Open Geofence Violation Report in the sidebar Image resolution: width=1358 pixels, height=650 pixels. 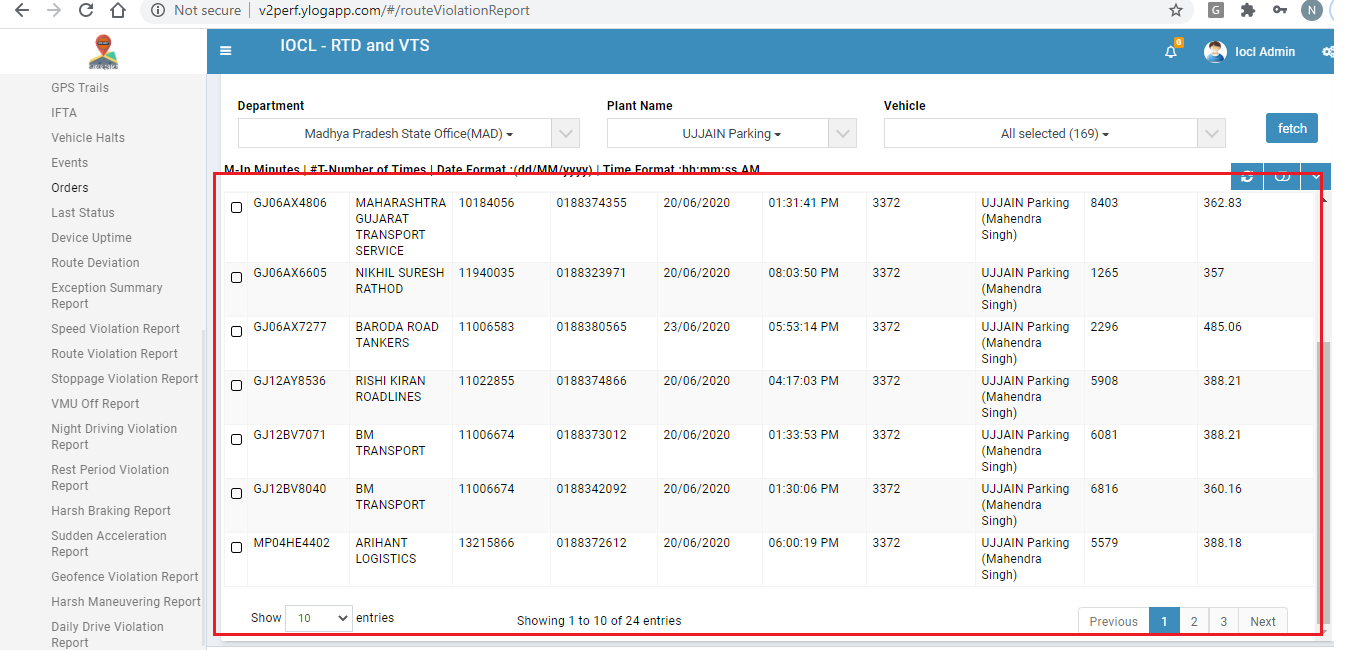point(125,577)
